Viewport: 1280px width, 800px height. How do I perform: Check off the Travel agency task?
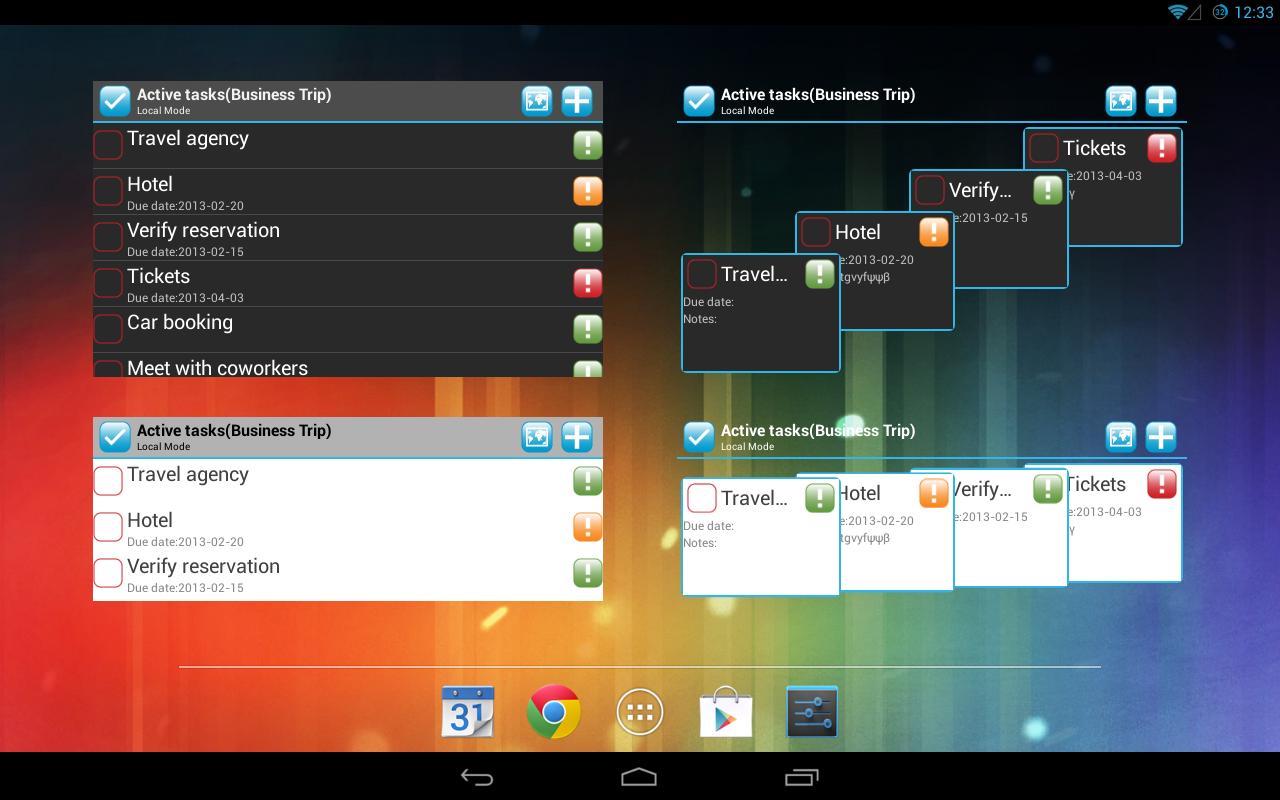click(107, 145)
